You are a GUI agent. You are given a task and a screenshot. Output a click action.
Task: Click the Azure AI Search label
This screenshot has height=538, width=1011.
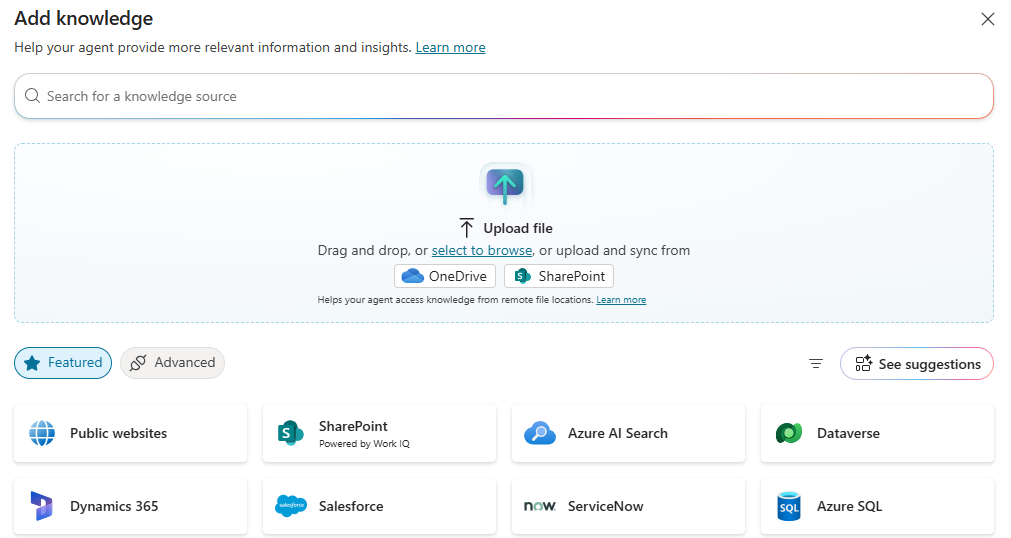tap(618, 433)
